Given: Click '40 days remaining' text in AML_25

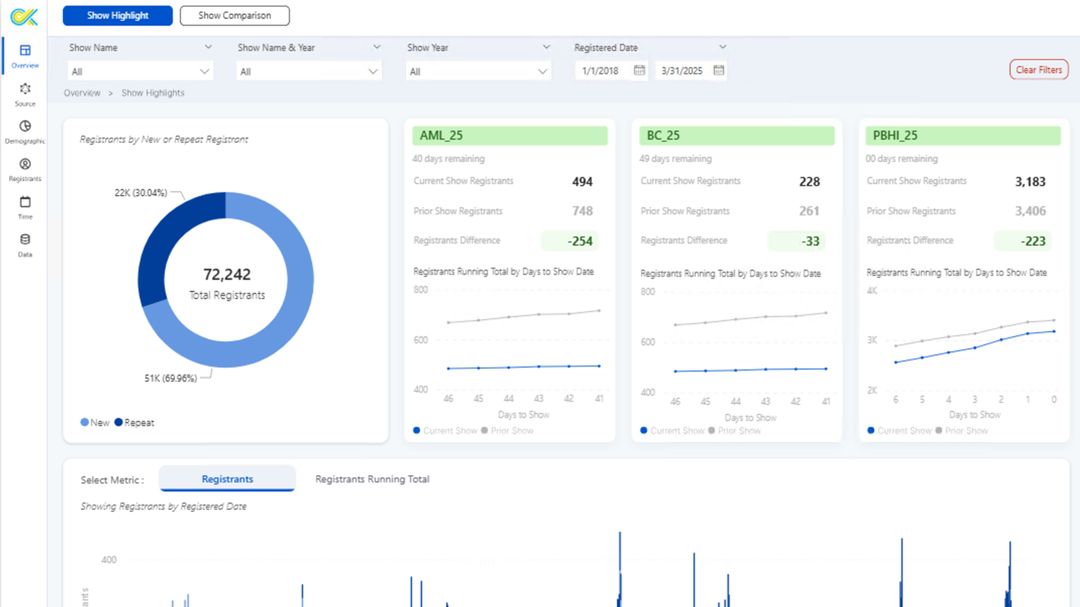Looking at the screenshot, I should point(448,158).
